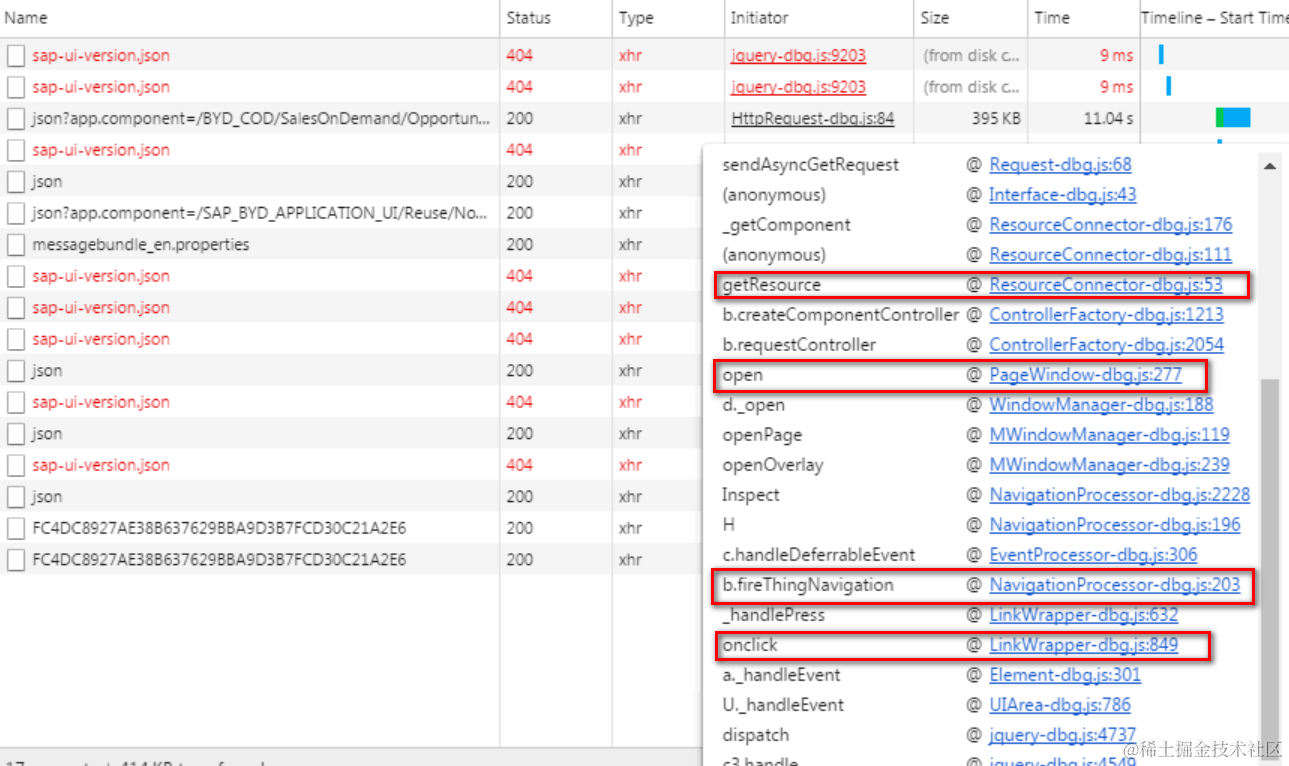Click the c.handleDeferrableEvent frame name
This screenshot has height=766, width=1289.
coord(818,555)
